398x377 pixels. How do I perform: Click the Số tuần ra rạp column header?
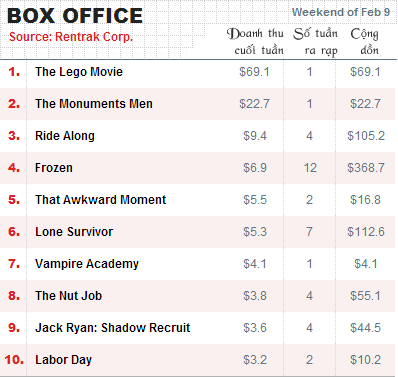point(316,42)
